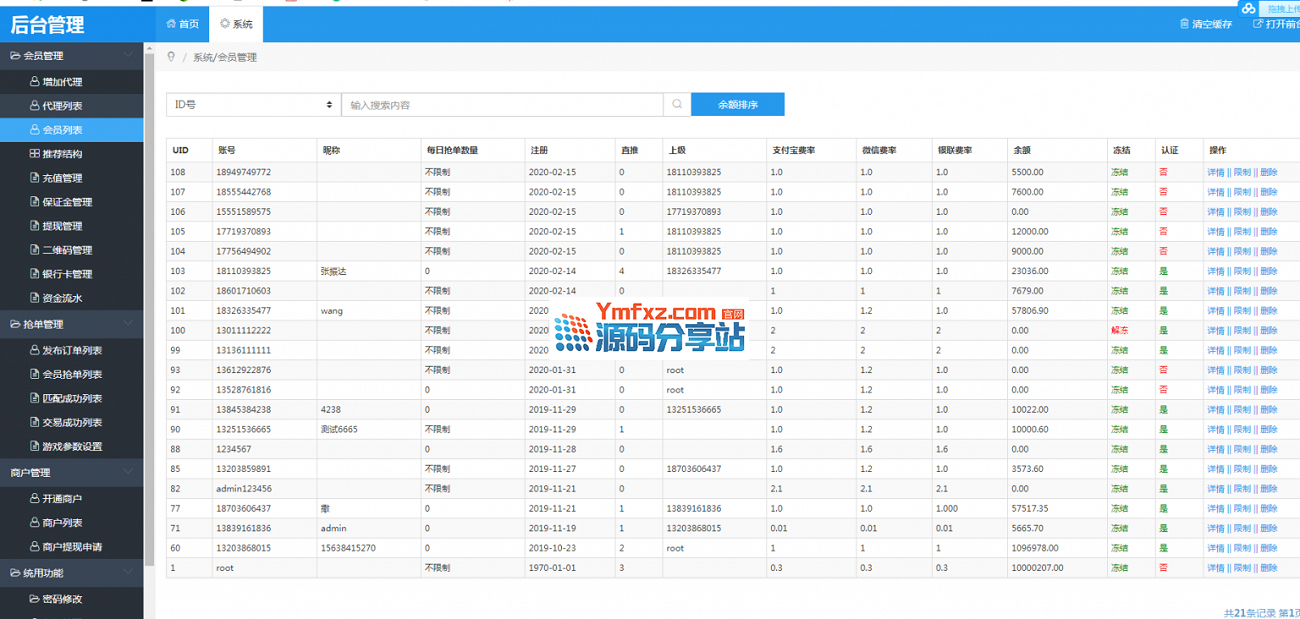Click the 余额排序 button

point(738,105)
